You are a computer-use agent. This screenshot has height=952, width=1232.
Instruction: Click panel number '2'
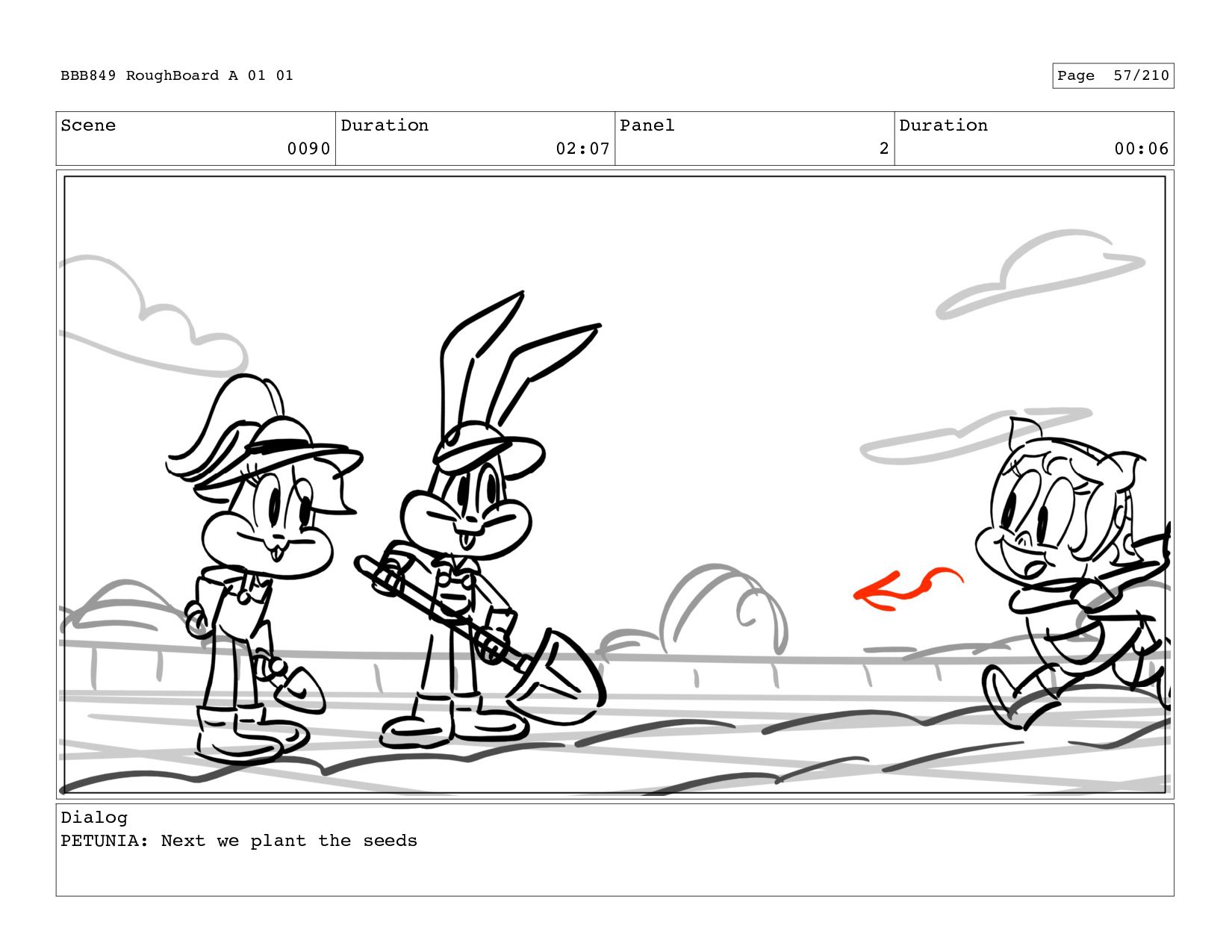point(884,149)
